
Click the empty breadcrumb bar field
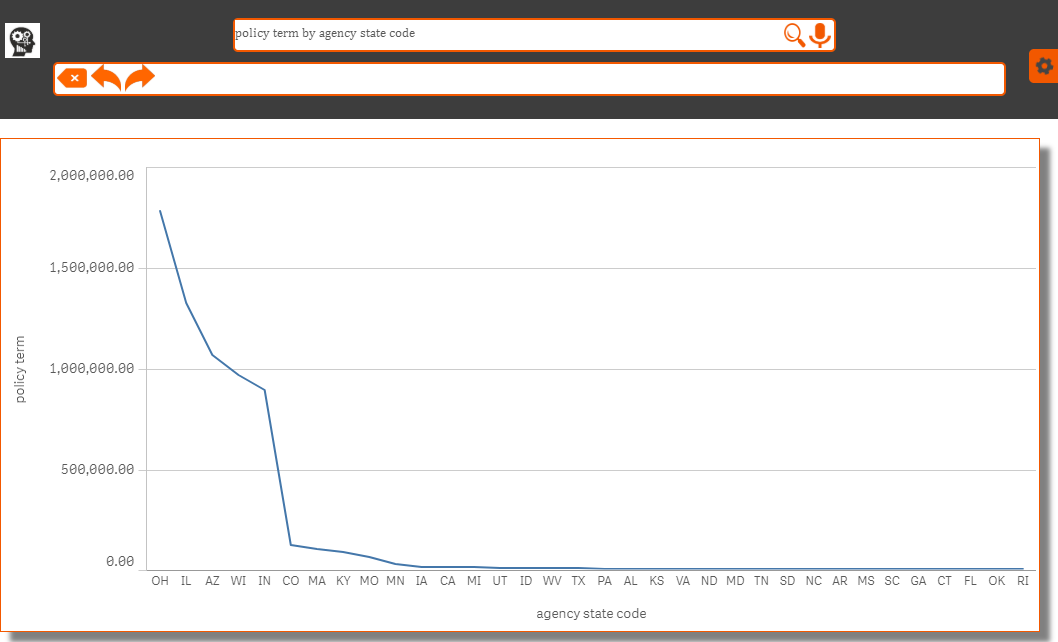[x=530, y=79]
